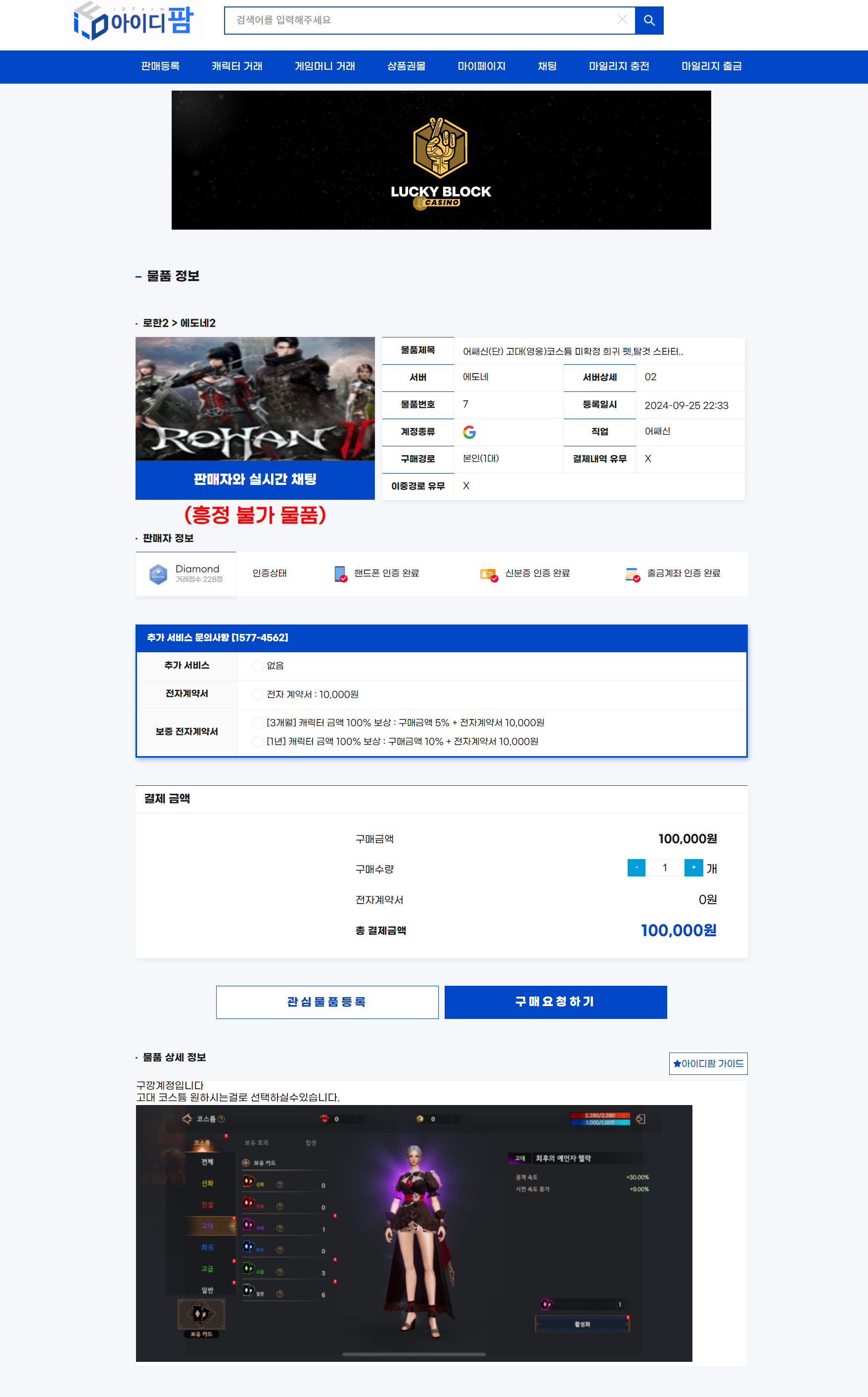Image resolution: width=868 pixels, height=1397 pixels.
Task: Click into the search input field
Action: pos(419,21)
